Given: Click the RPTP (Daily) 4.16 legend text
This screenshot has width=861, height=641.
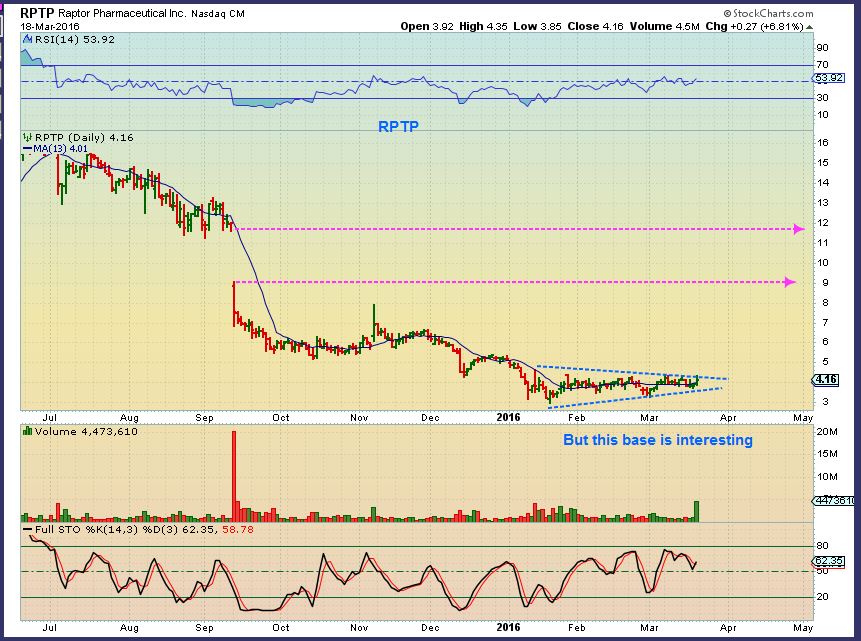Looking at the screenshot, I should tap(84, 137).
